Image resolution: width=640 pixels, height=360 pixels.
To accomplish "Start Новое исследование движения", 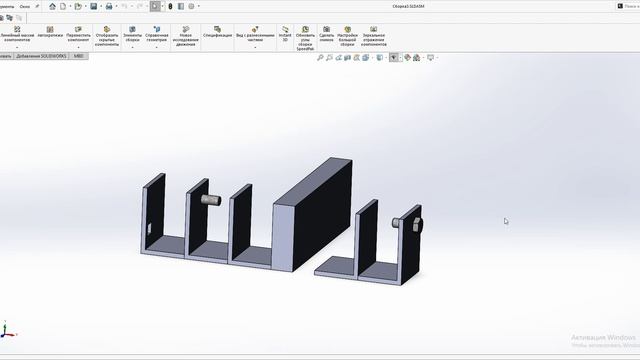I will tap(186, 36).
